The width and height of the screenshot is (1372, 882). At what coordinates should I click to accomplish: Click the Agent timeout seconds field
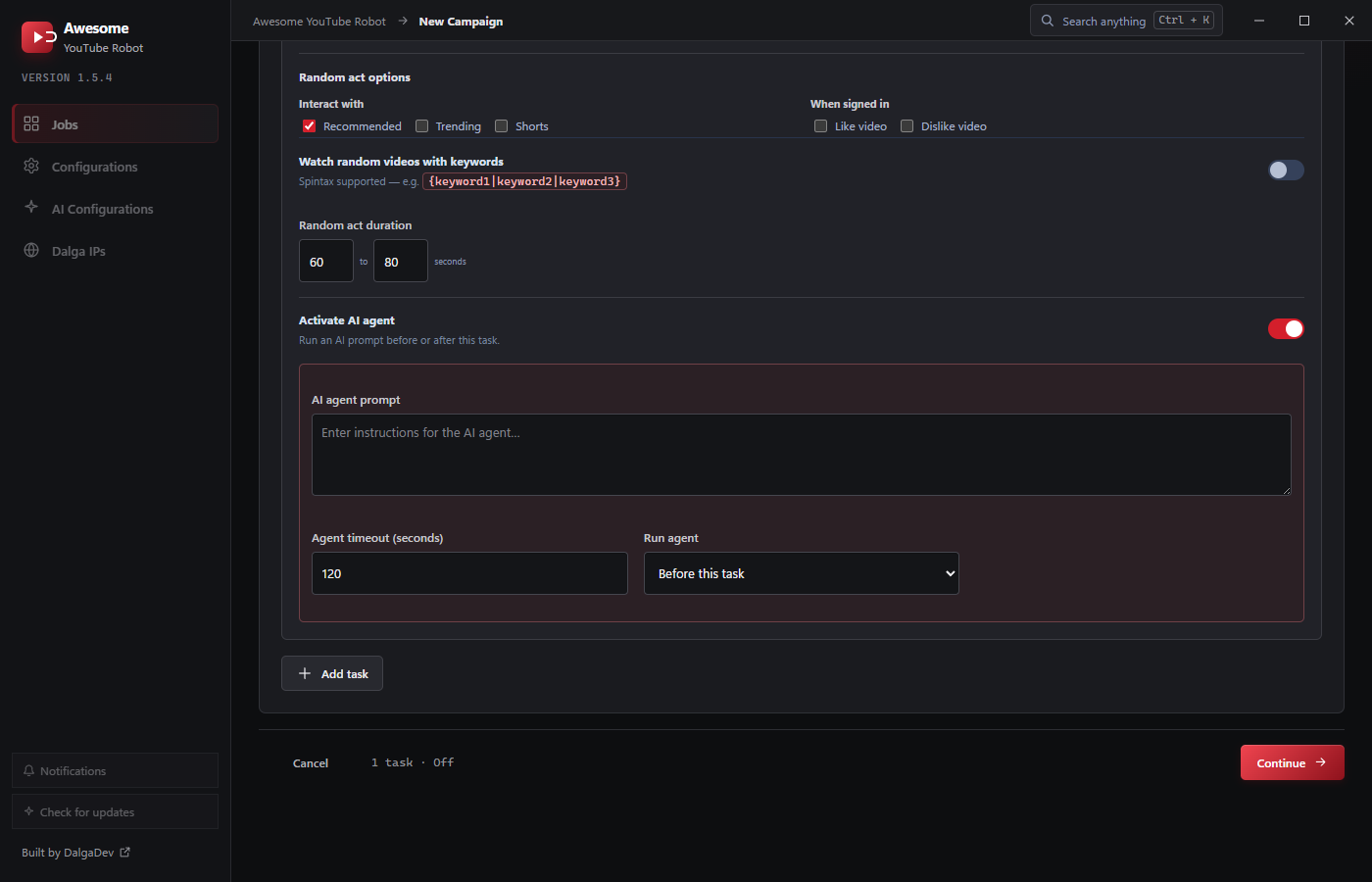[x=469, y=573]
